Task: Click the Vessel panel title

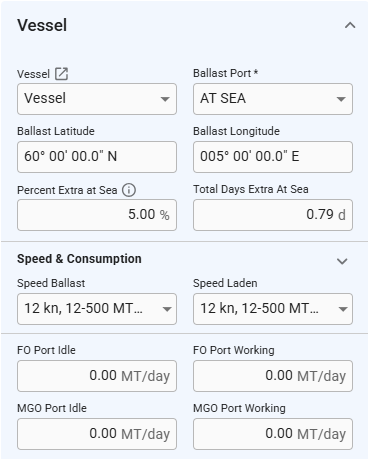Action: (x=42, y=25)
